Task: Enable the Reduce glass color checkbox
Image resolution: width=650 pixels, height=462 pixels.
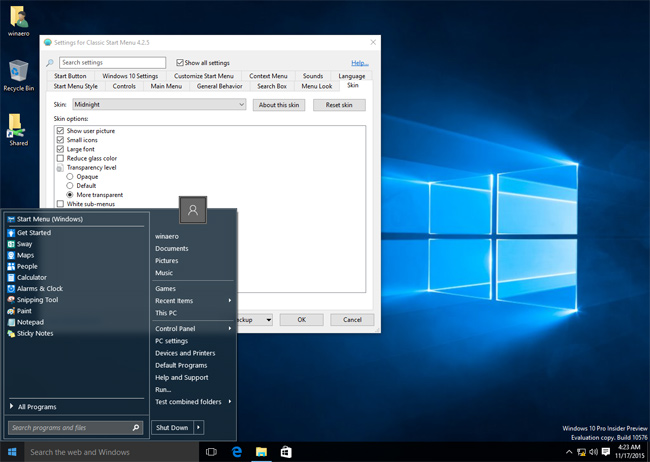Action: [60, 158]
